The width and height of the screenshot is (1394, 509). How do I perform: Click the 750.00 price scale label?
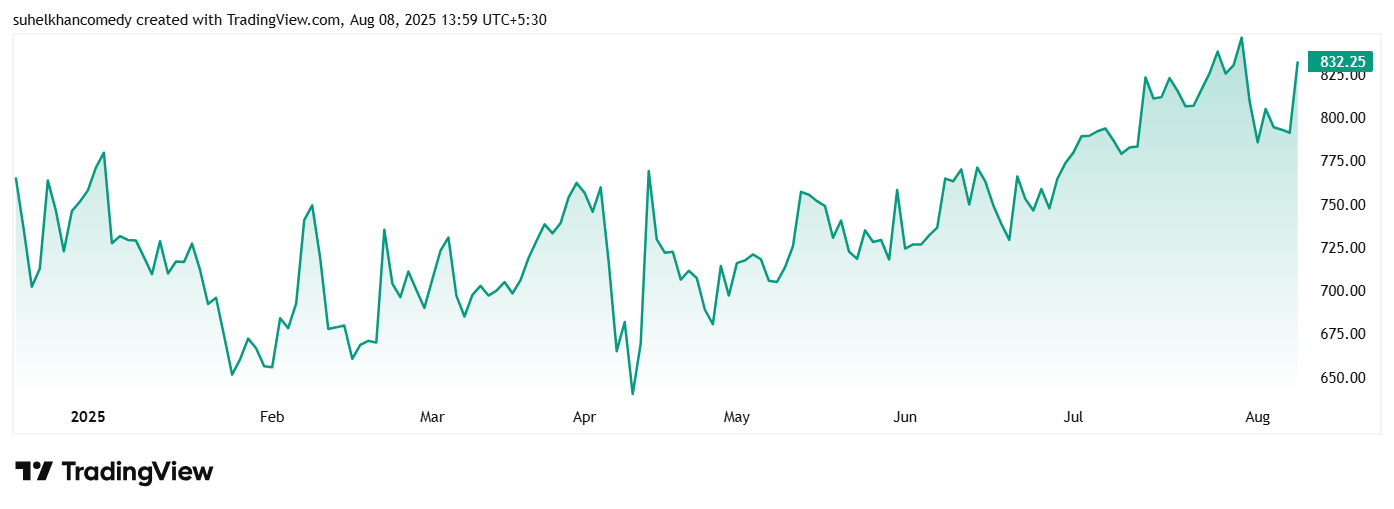click(x=1342, y=205)
